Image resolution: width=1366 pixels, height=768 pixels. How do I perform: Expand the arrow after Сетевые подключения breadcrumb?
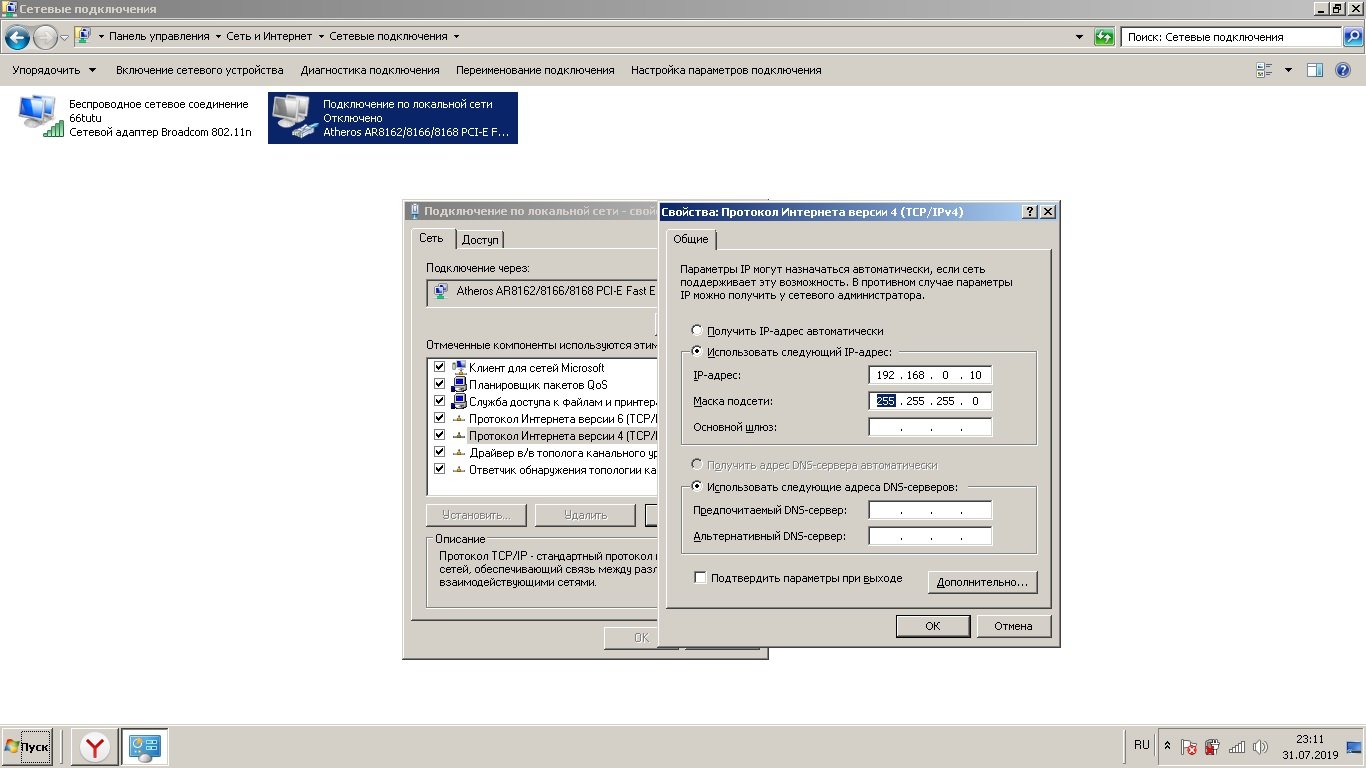[456, 36]
